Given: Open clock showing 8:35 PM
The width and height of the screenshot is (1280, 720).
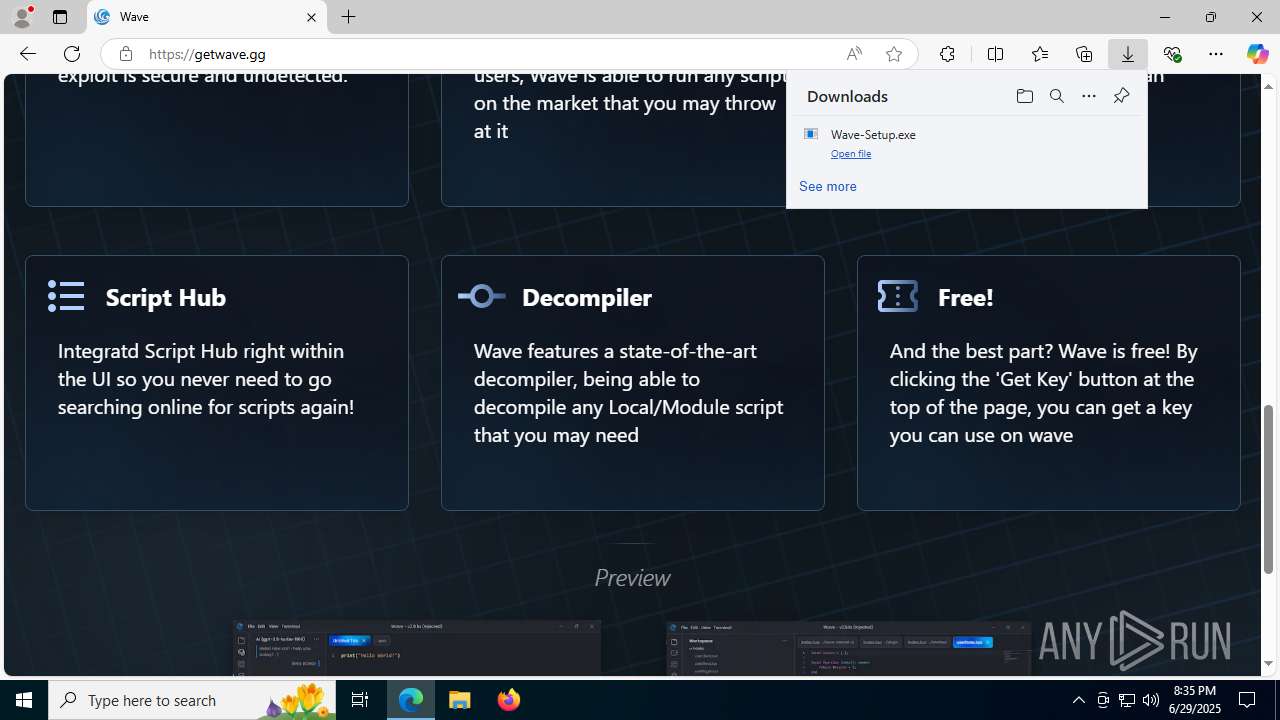Looking at the screenshot, I should click(x=1195, y=700).
